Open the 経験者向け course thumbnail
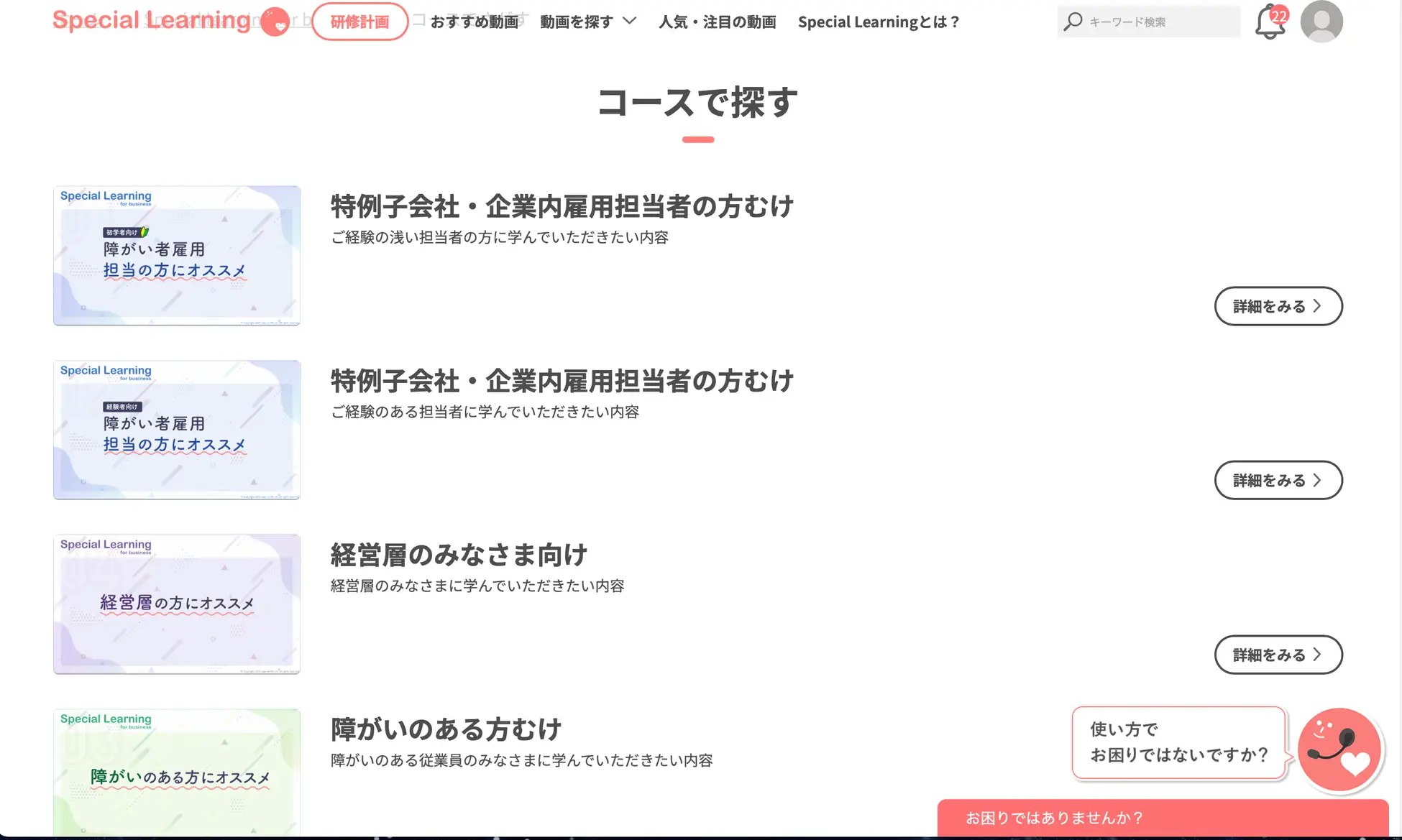The height and width of the screenshot is (840, 1402). click(177, 430)
